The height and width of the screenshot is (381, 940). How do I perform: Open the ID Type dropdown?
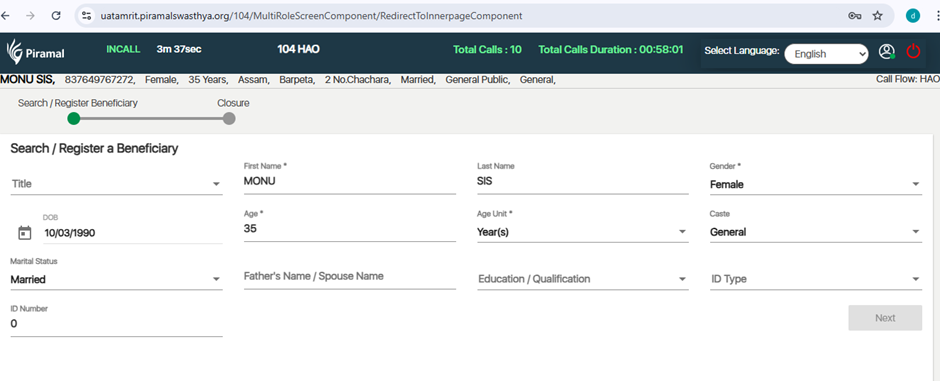click(x=815, y=279)
